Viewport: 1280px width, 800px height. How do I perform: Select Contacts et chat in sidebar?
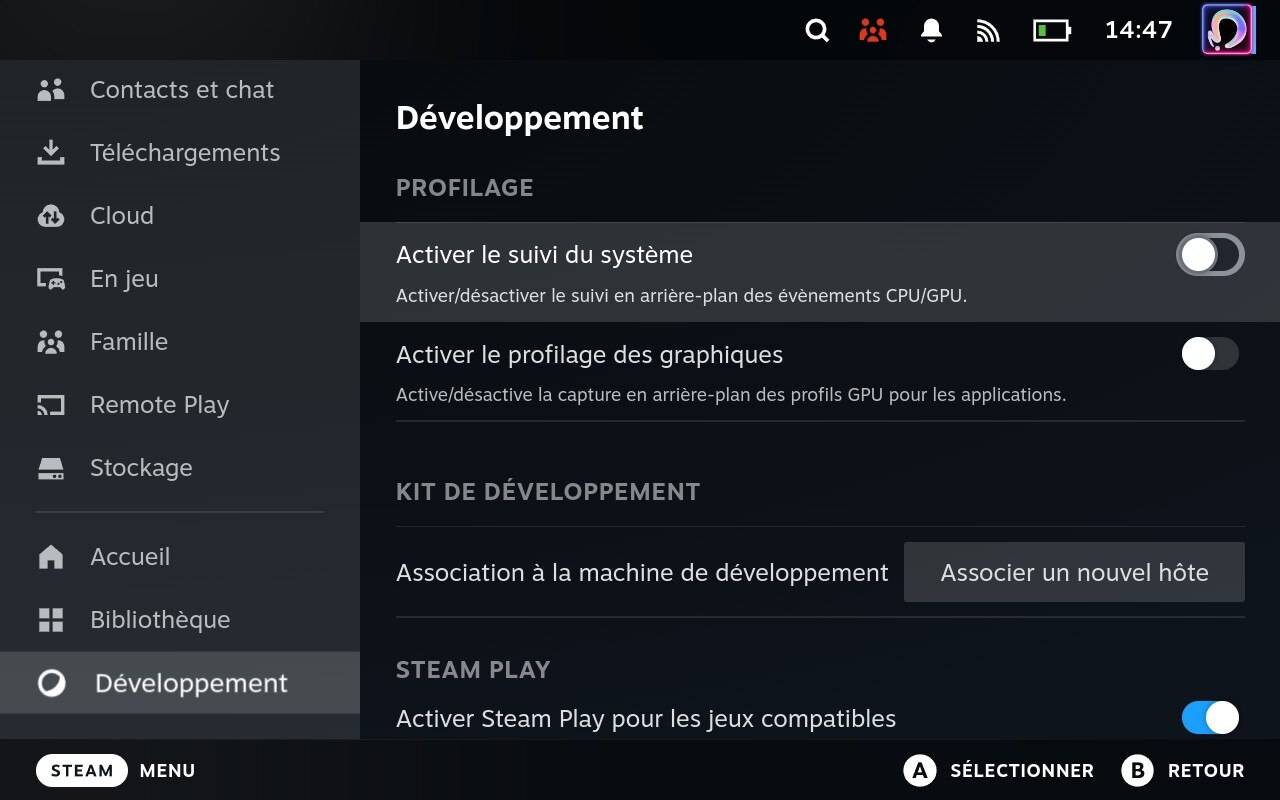click(180, 90)
